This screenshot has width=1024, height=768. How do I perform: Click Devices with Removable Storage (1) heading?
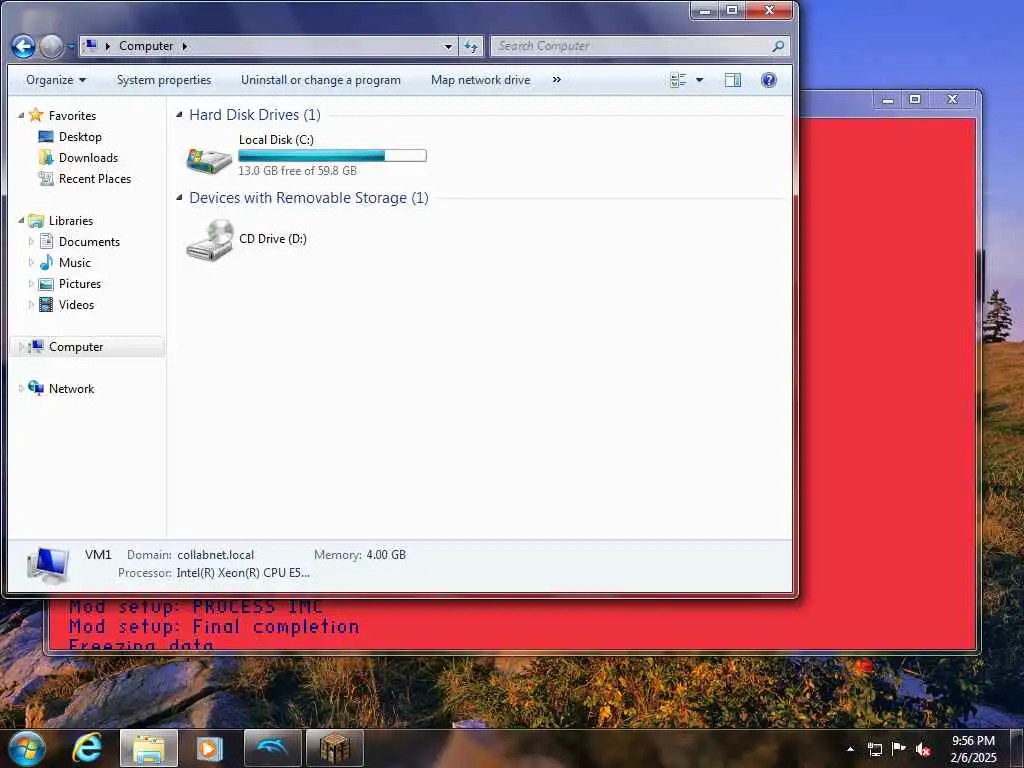coord(309,198)
